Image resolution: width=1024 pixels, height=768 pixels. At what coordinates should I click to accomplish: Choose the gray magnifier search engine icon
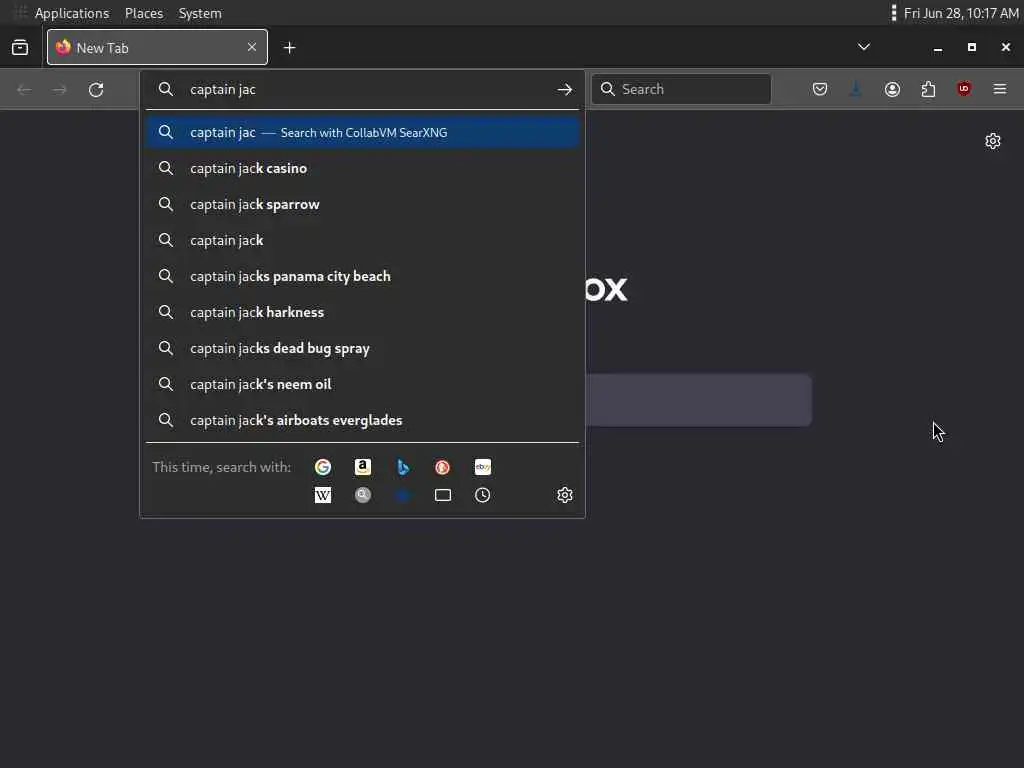pyautogui.click(x=363, y=495)
